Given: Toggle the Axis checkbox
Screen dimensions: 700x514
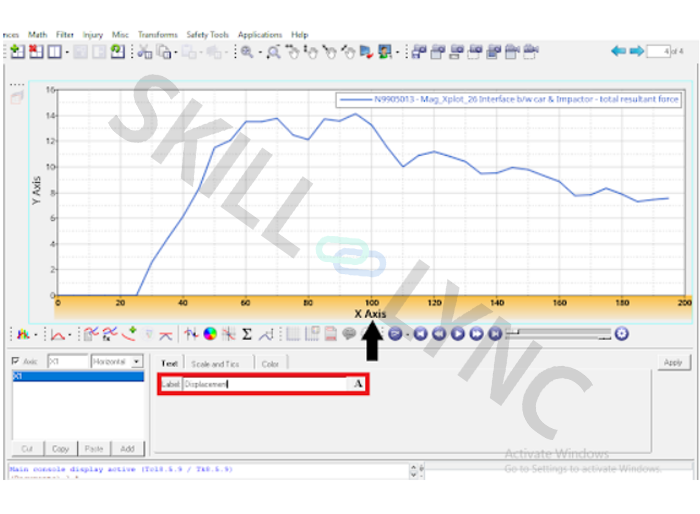Looking at the screenshot, I should coord(15,362).
